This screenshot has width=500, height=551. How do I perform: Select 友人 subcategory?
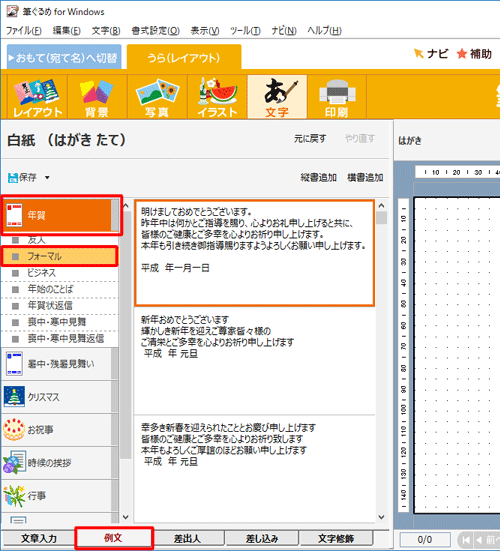tap(60, 240)
